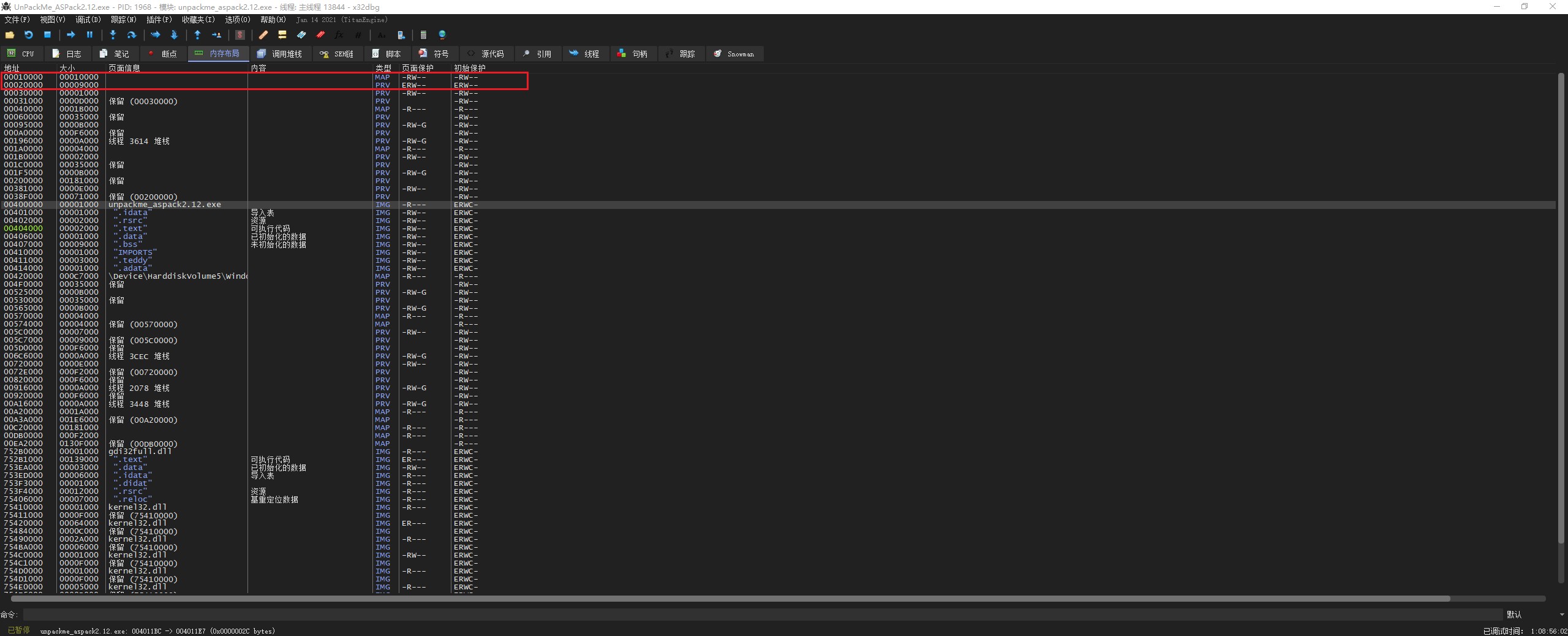
Task: Open the Bookmarks red icon
Action: click(320, 35)
